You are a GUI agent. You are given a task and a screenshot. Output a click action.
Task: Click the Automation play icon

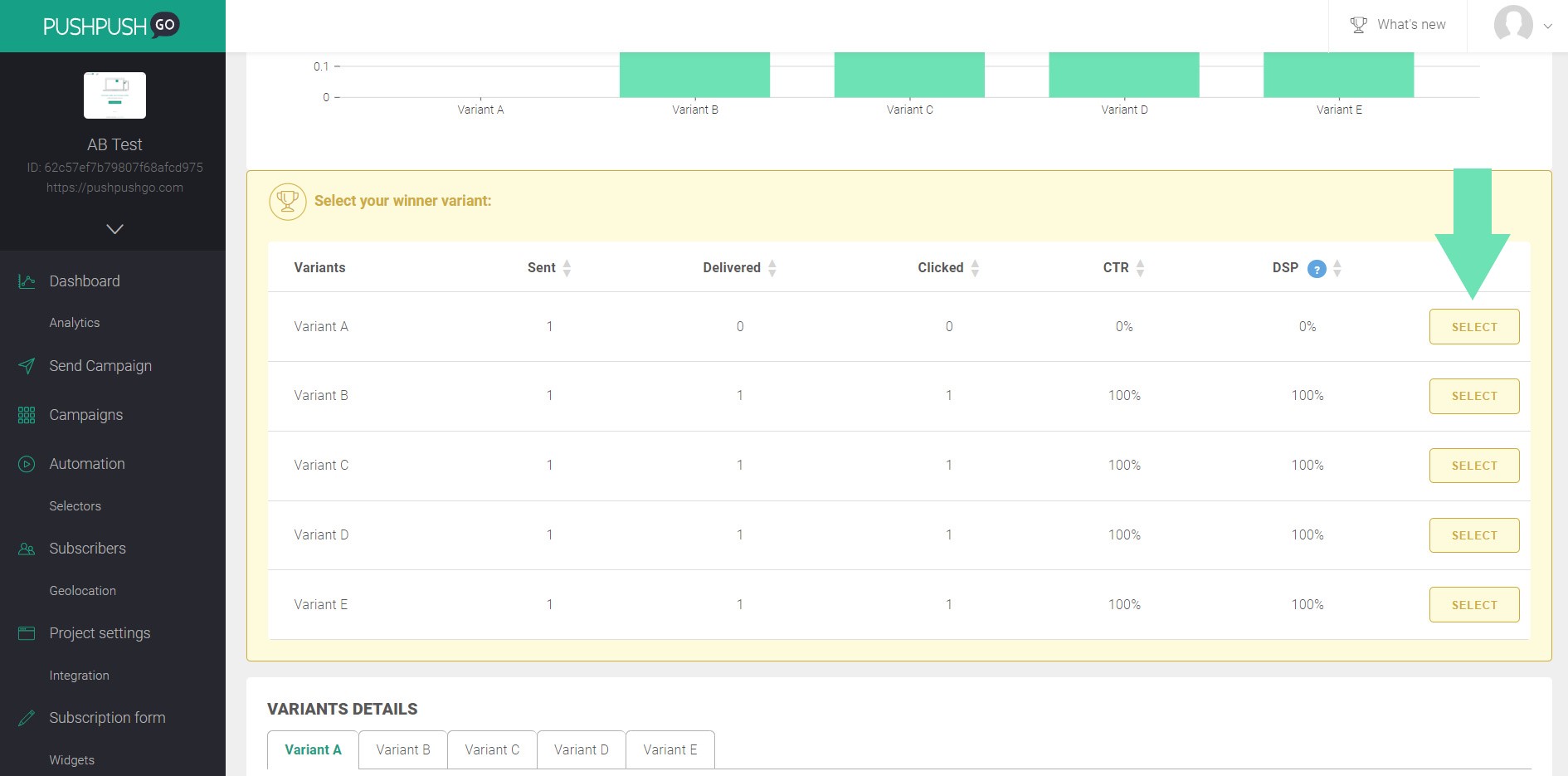coord(27,464)
